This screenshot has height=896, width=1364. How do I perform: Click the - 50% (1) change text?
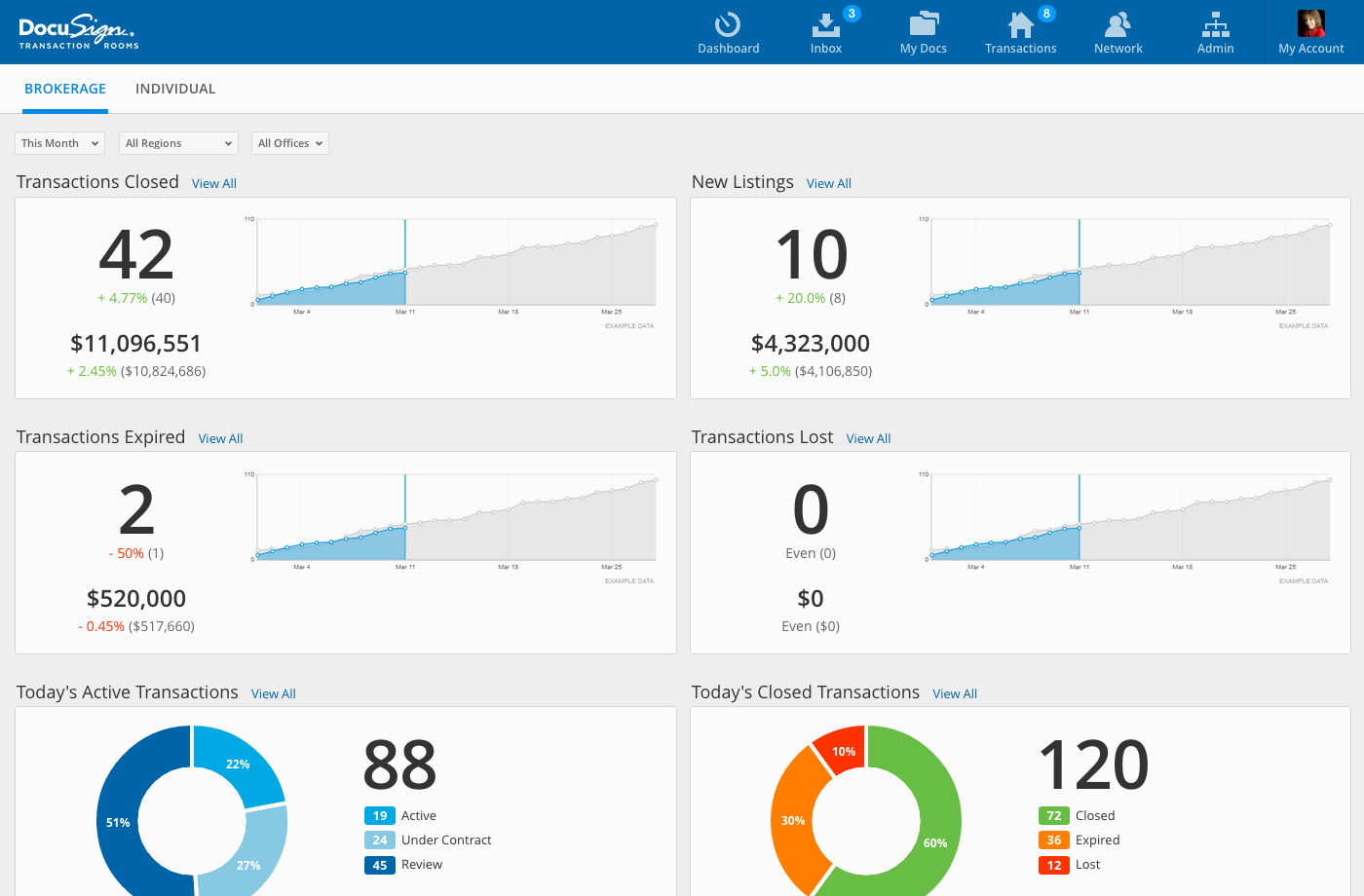click(136, 553)
